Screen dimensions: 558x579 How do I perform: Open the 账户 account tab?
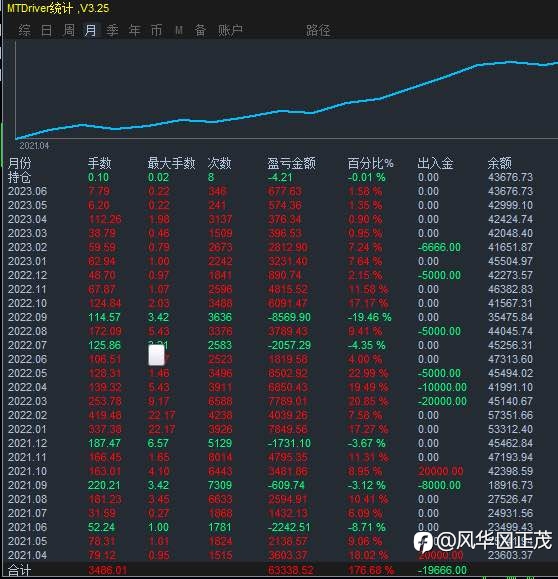(230, 30)
